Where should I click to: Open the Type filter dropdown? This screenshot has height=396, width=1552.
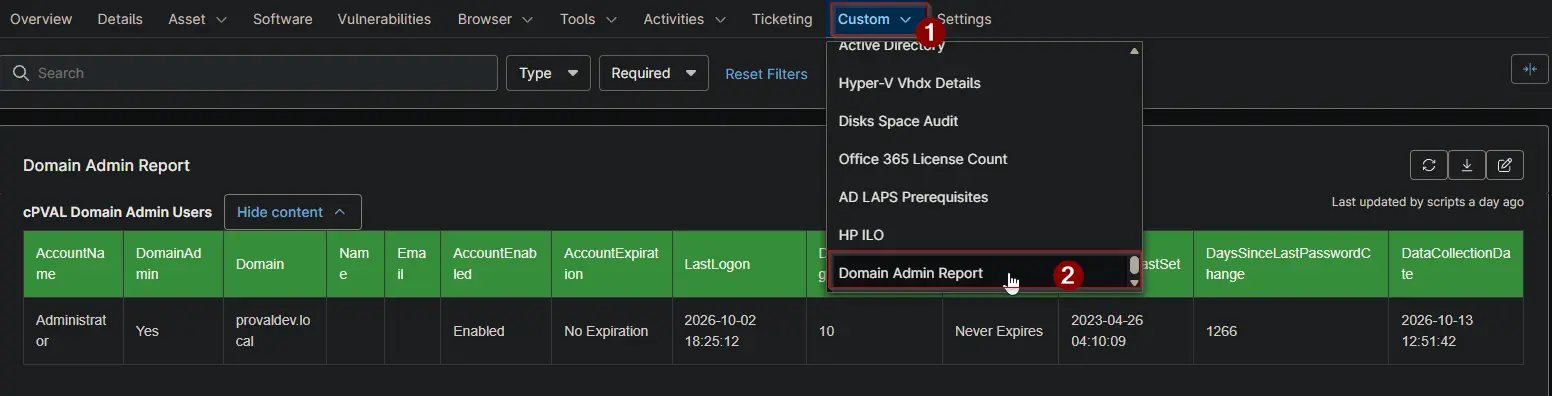click(x=548, y=73)
